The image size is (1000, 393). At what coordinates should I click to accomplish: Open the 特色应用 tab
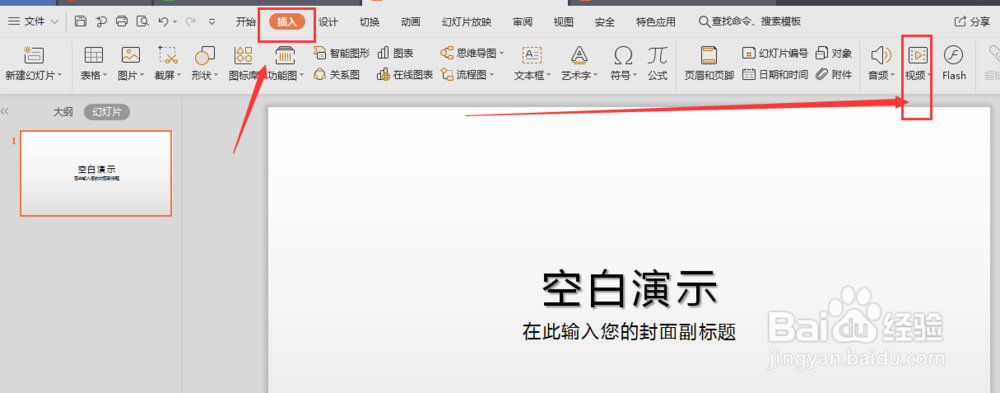656,22
